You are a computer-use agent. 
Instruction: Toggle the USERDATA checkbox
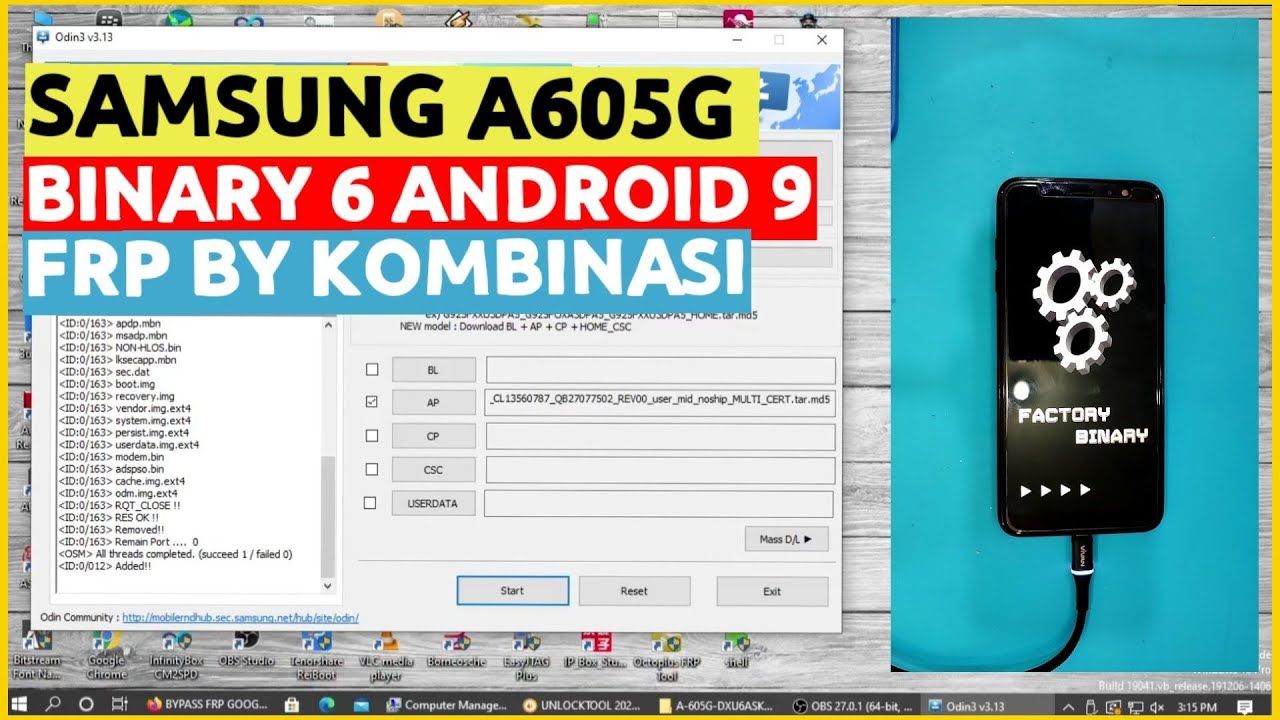[370, 503]
